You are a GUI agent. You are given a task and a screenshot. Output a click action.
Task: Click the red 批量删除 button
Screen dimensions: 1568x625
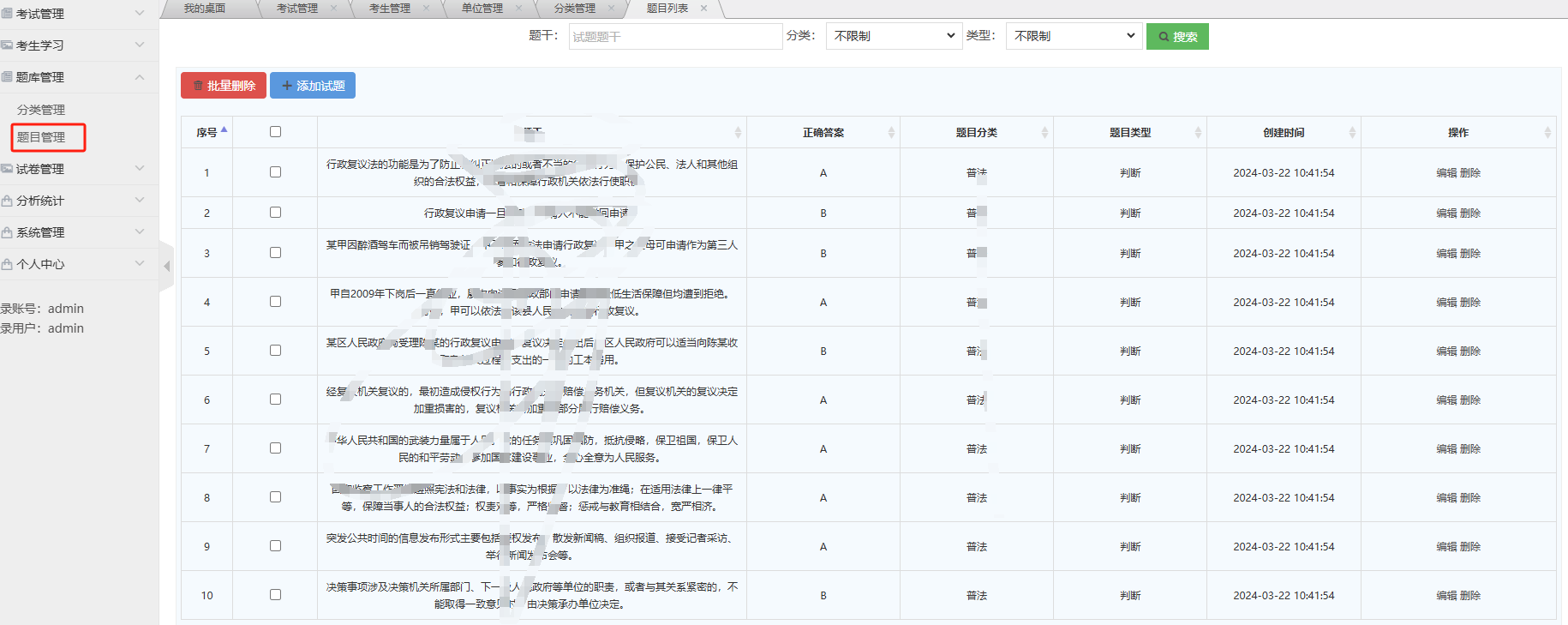(224, 86)
